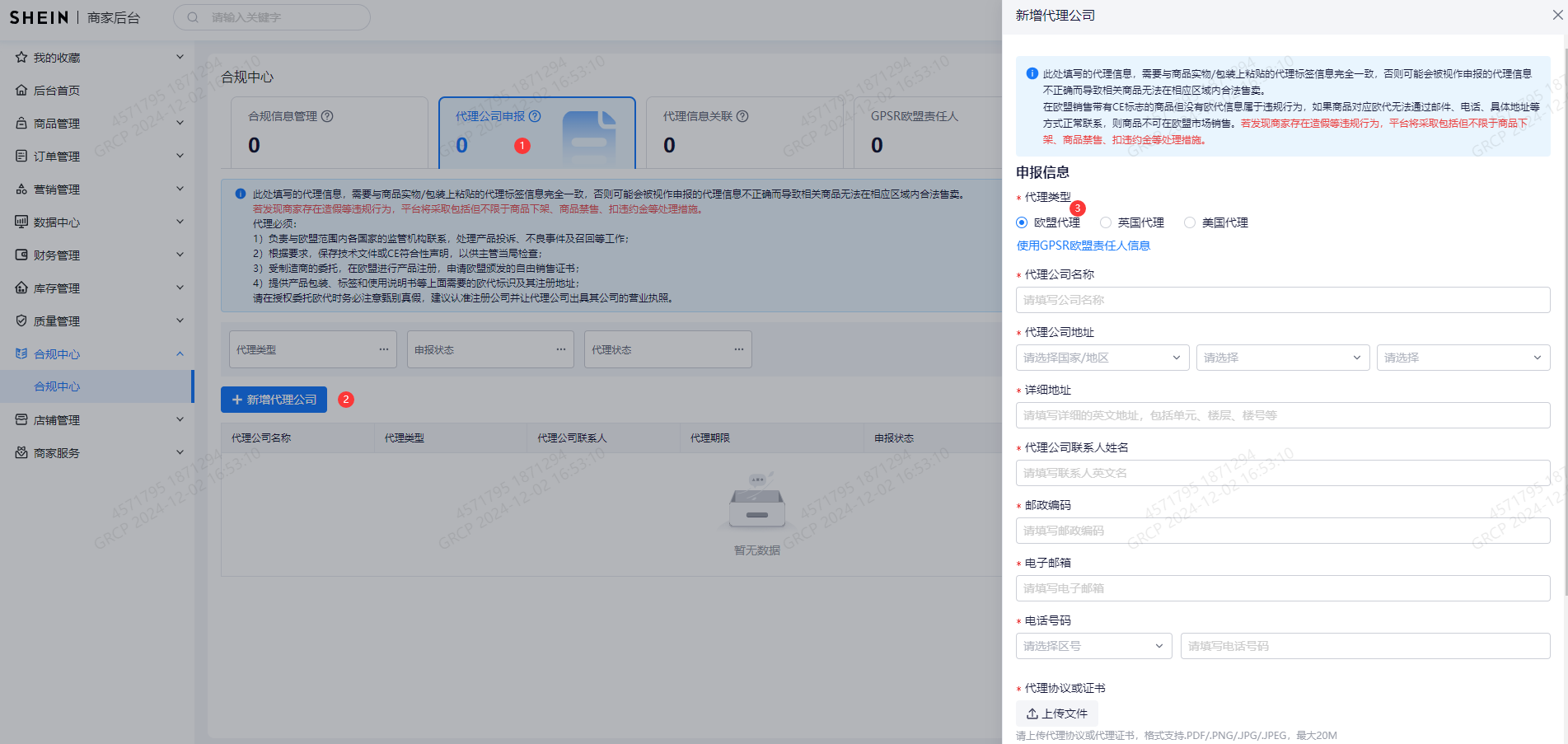Click 邮政编码 input field

coord(1283,531)
